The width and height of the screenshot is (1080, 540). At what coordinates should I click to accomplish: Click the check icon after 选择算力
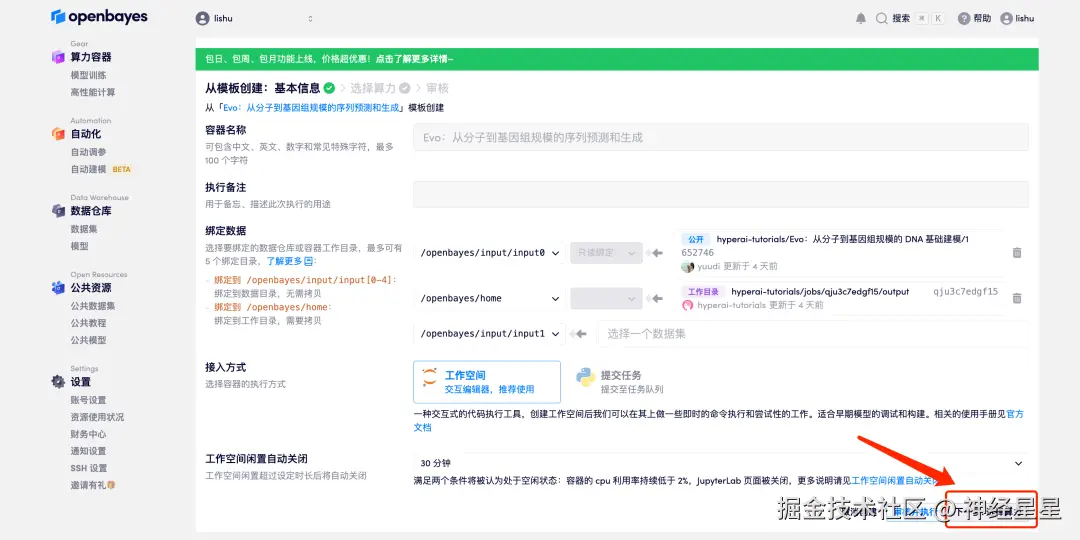[404, 88]
